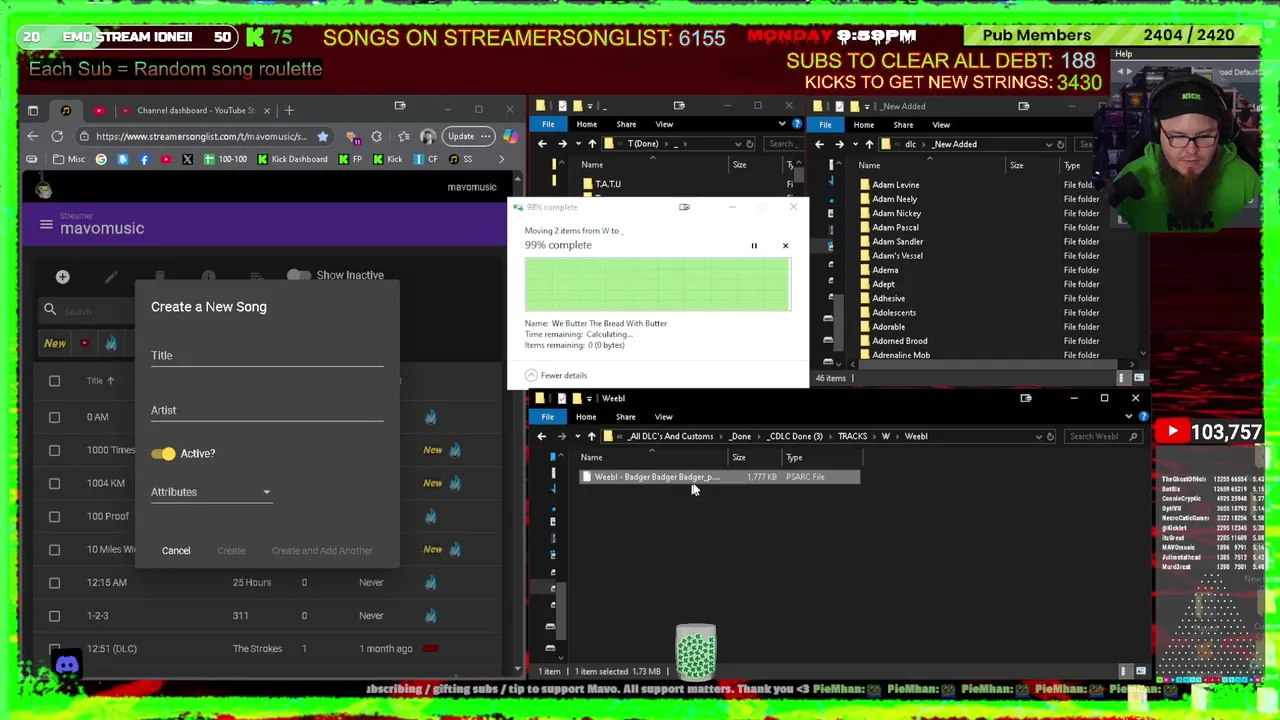Open the Copilot icon in browser toolbar

pos(511,136)
